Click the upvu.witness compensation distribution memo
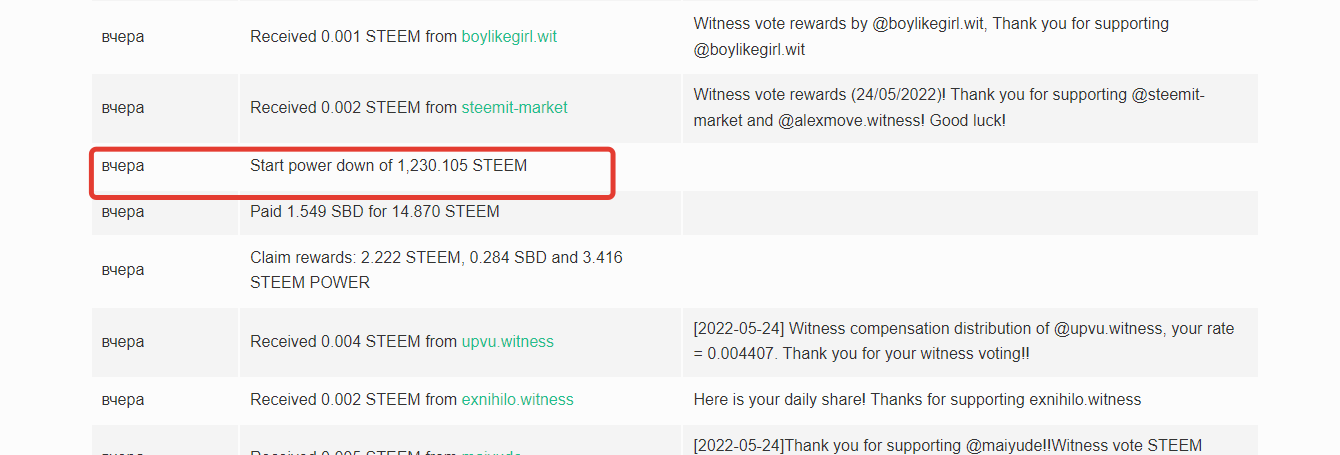The width and height of the screenshot is (1340, 455). [x=963, y=341]
